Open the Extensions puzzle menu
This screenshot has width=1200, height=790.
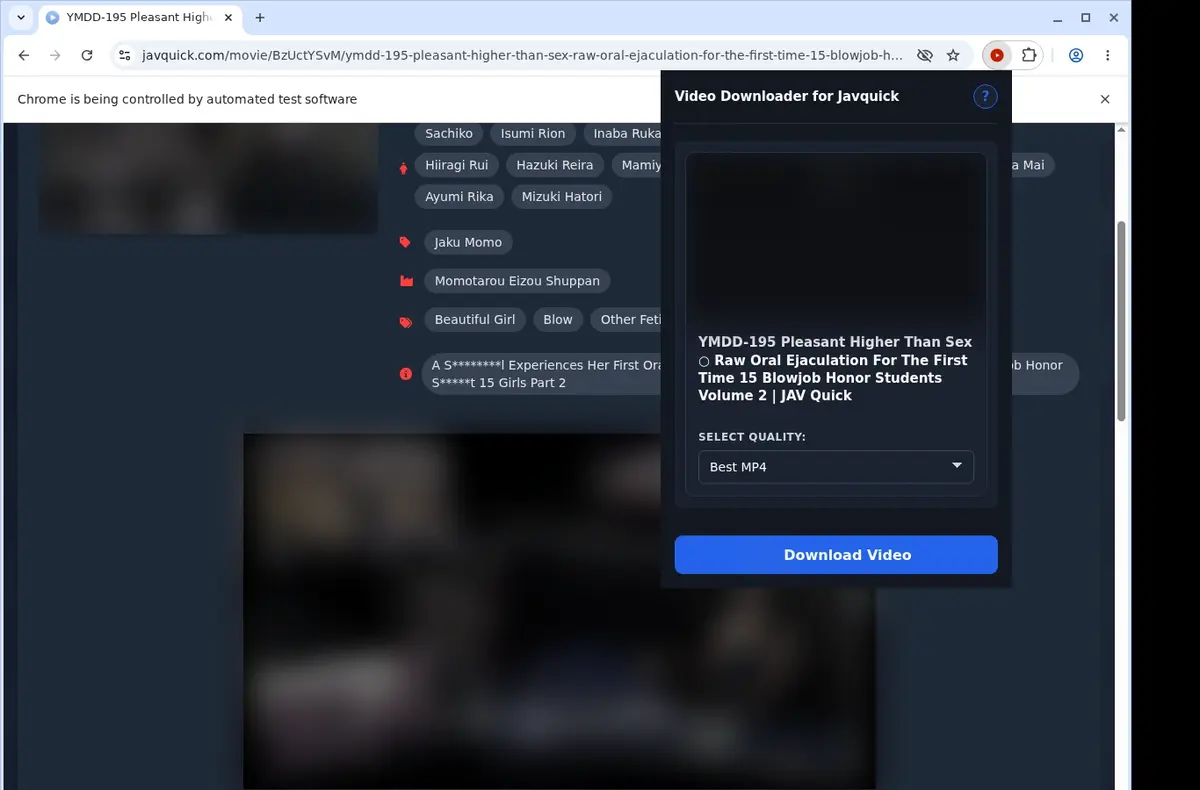1028,56
